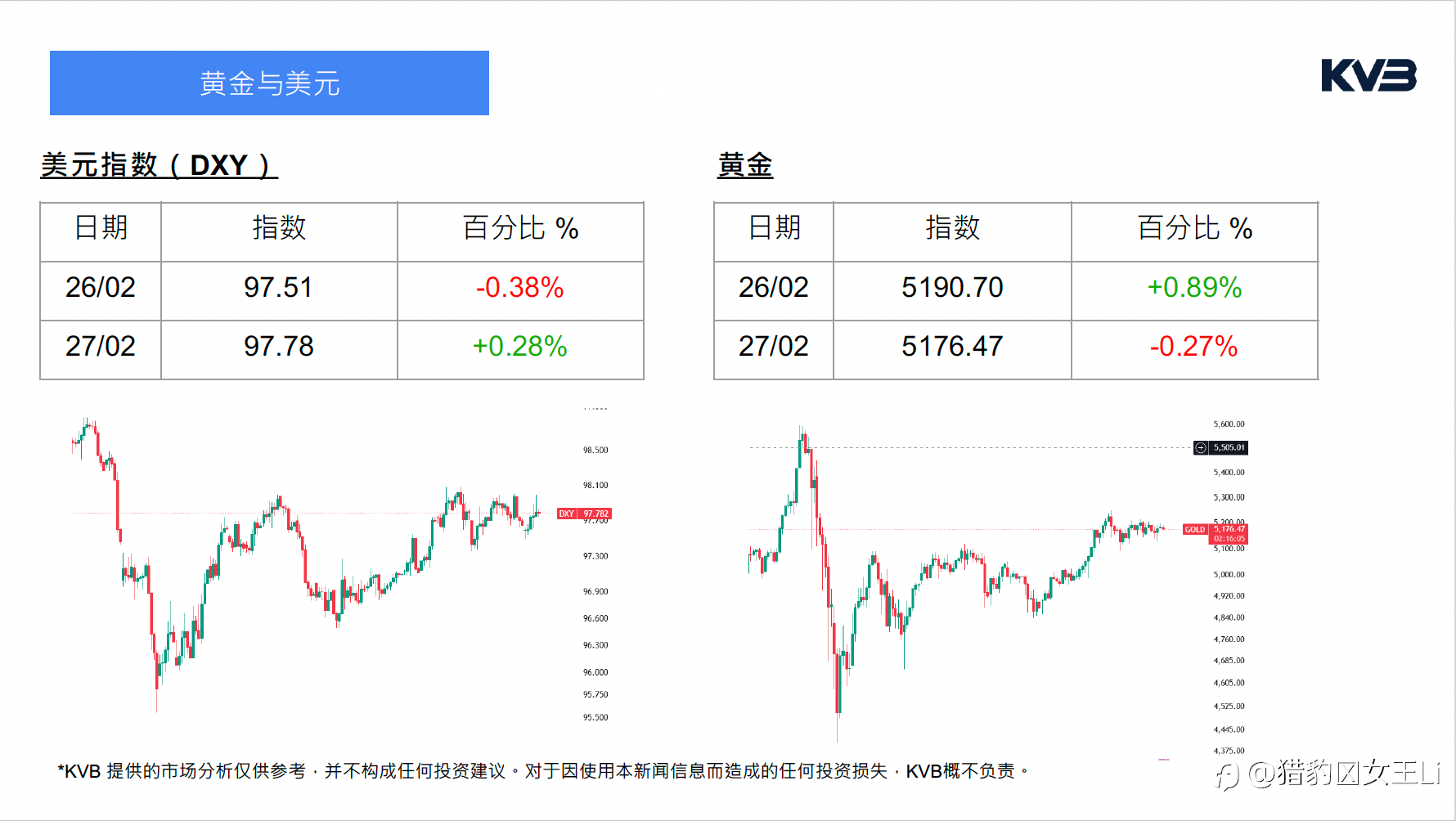
Task: Select the +0.28% cell in DXY table
Action: click(x=520, y=347)
